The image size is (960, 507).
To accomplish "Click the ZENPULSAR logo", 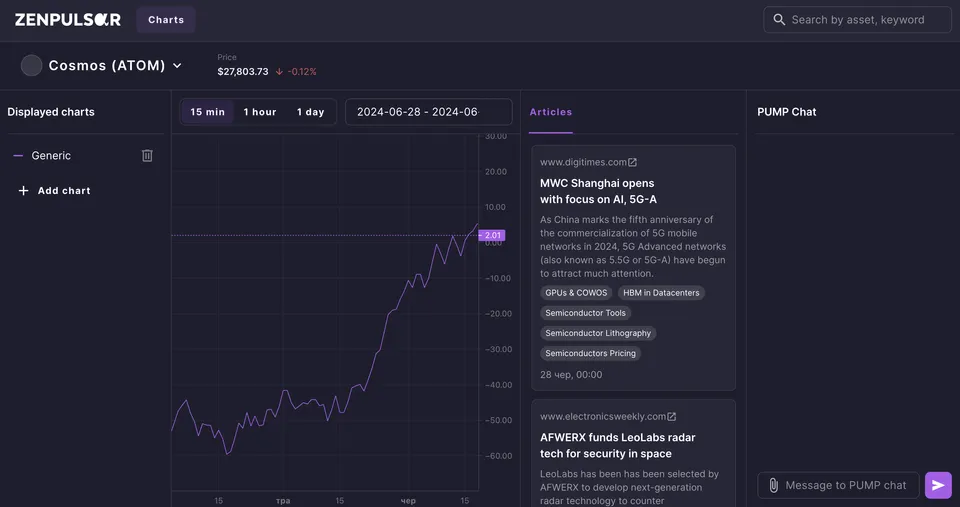I will click(x=68, y=20).
